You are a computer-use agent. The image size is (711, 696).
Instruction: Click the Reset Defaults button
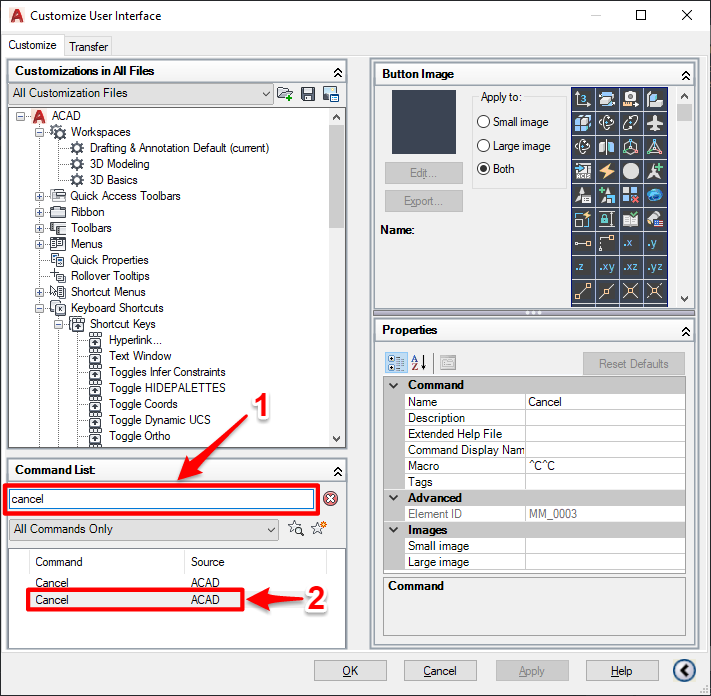633,364
